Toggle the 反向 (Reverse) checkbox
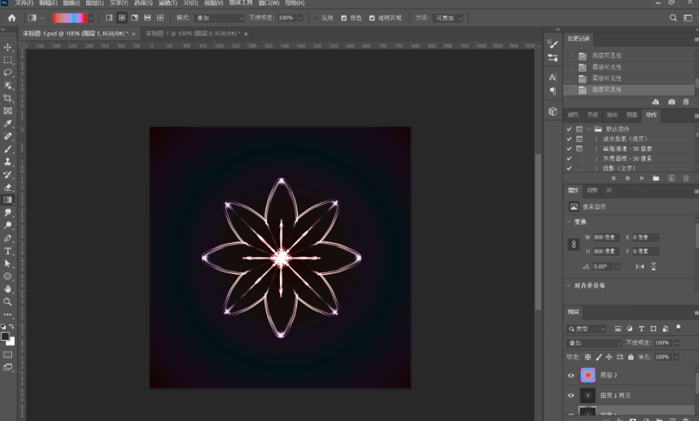 [x=316, y=18]
